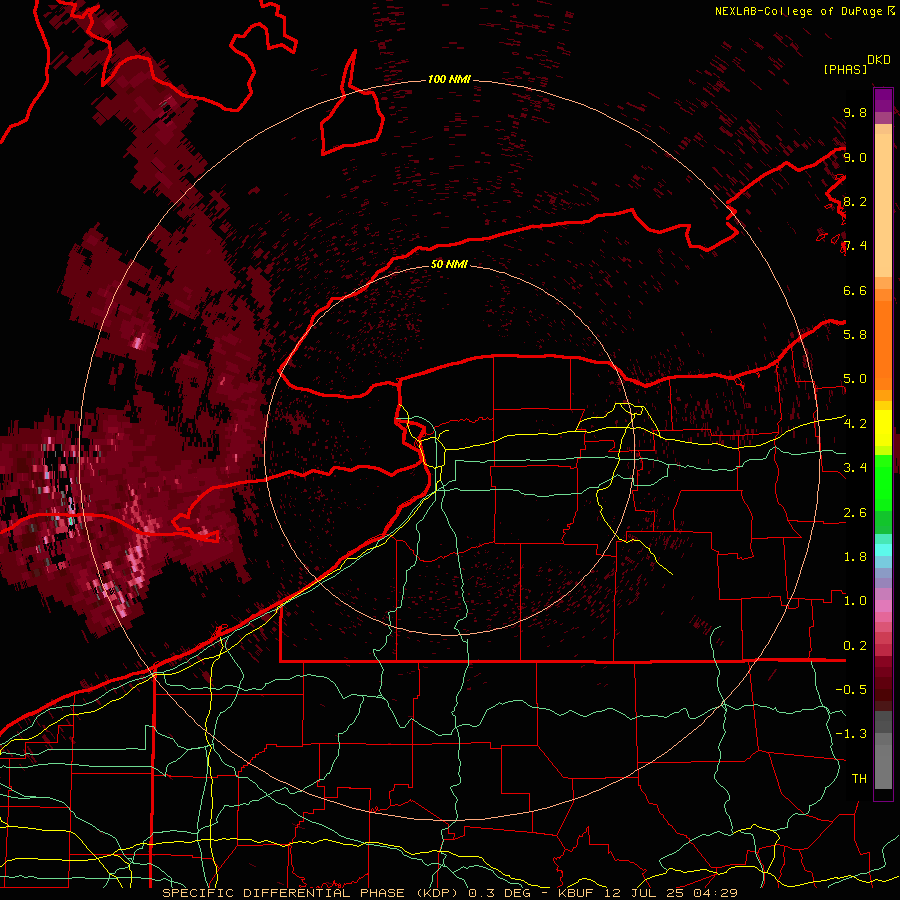Click the 50 NMI range ring label
Screen dimensions: 900x900
tap(449, 264)
